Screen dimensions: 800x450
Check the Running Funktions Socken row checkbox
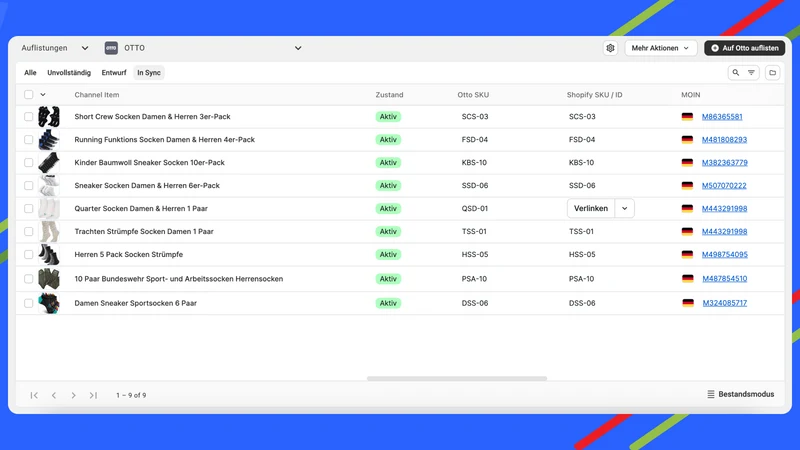pos(29,140)
